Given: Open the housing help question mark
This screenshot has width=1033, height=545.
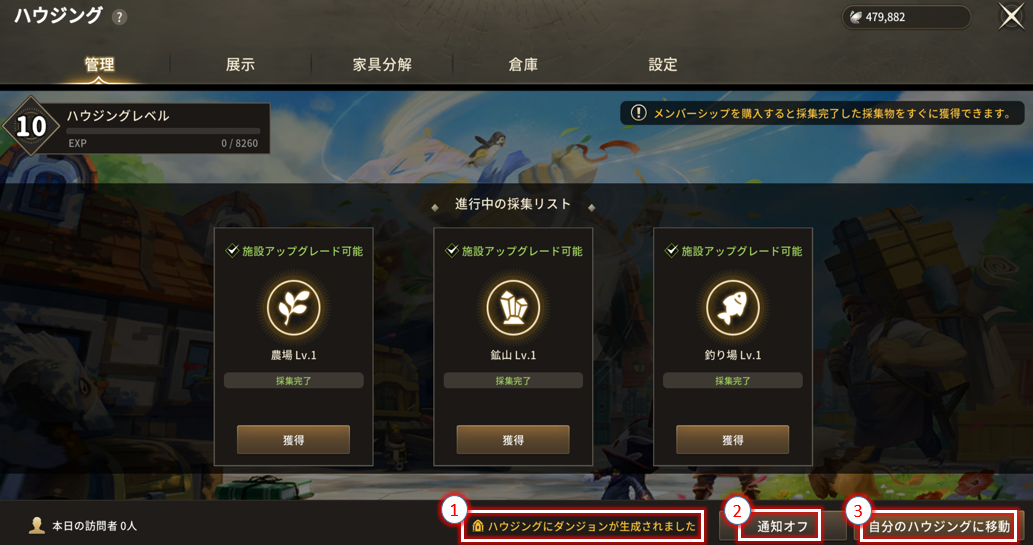Looking at the screenshot, I should click(119, 17).
